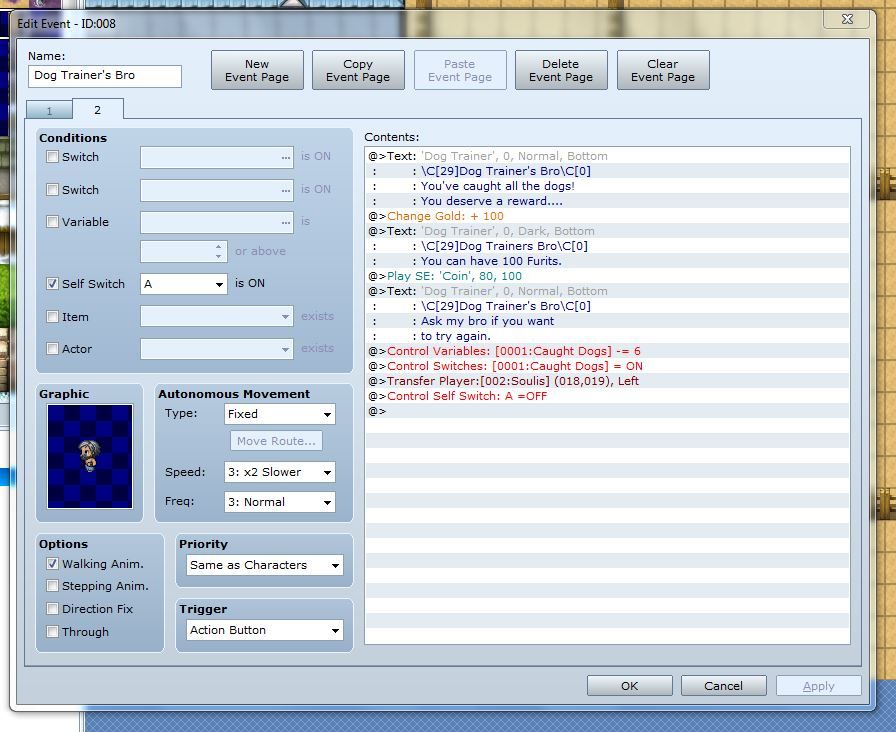Click the character graphic preview thumbnail

click(x=89, y=456)
